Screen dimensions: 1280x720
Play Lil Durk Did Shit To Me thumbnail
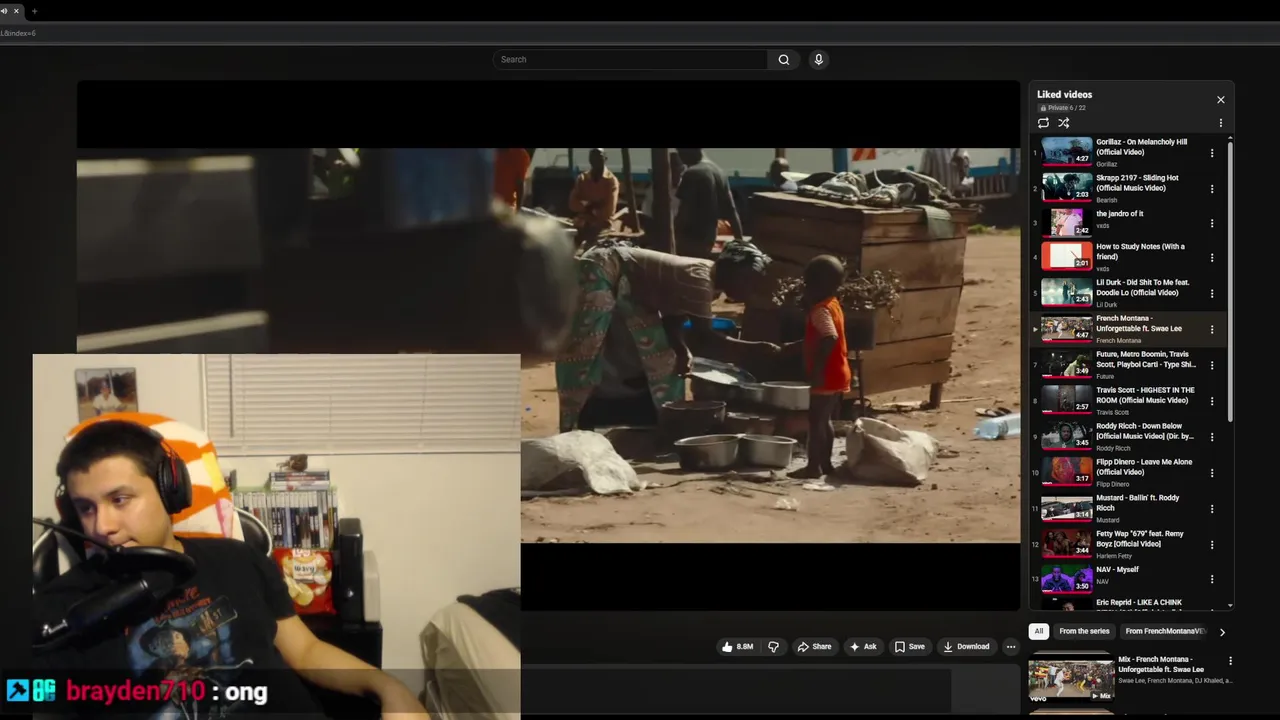click(1067, 292)
